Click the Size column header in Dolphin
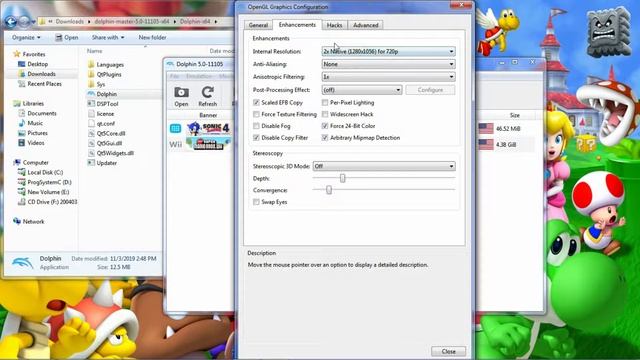 515,116
